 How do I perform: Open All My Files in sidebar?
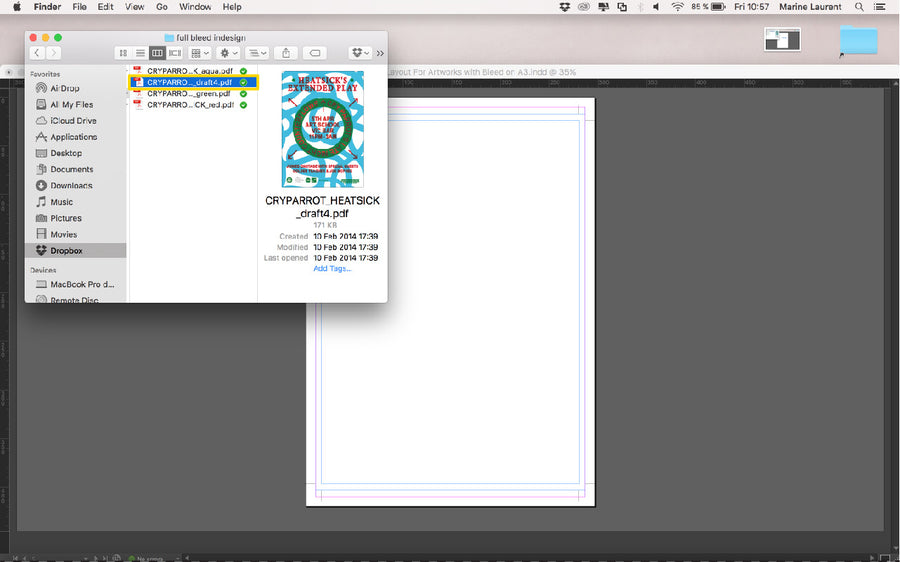[71, 104]
